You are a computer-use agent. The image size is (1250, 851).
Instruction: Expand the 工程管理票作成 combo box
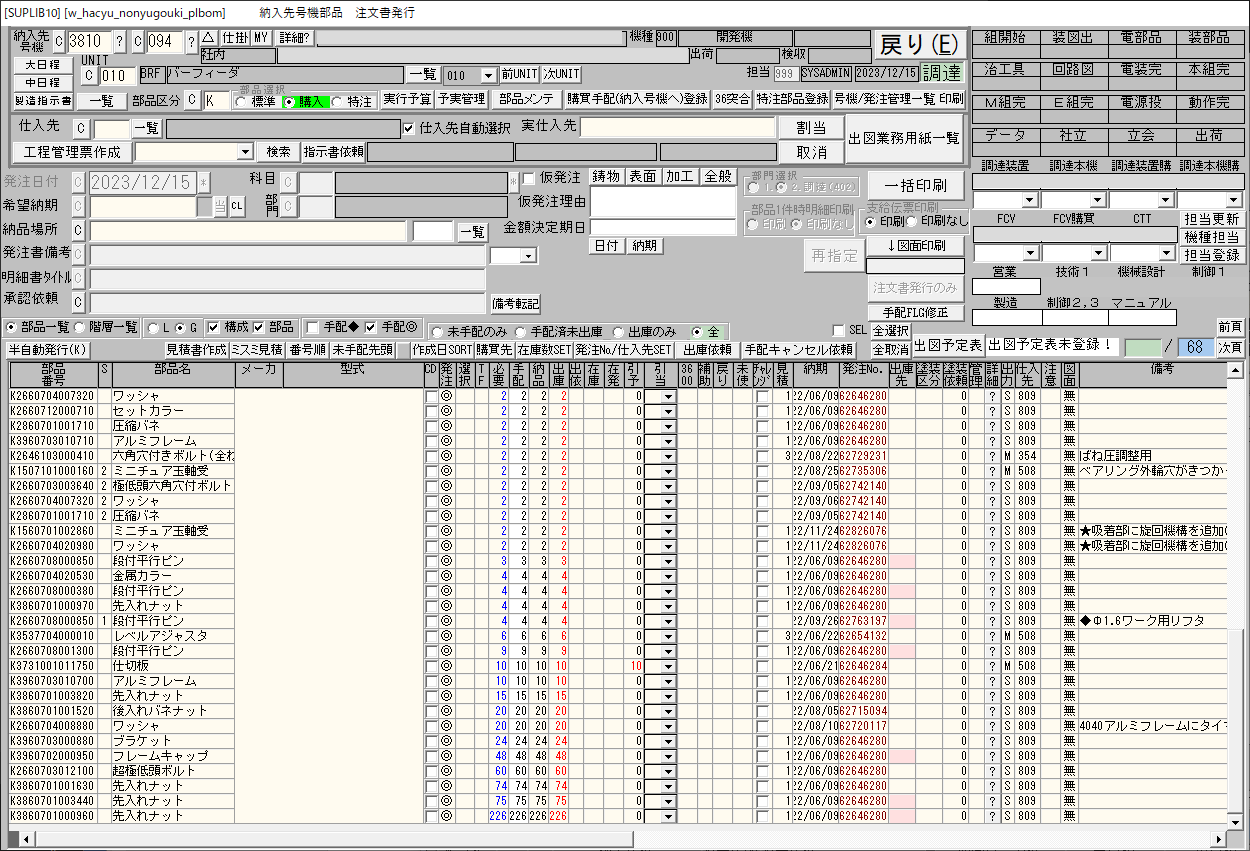pyautogui.click(x=246, y=152)
